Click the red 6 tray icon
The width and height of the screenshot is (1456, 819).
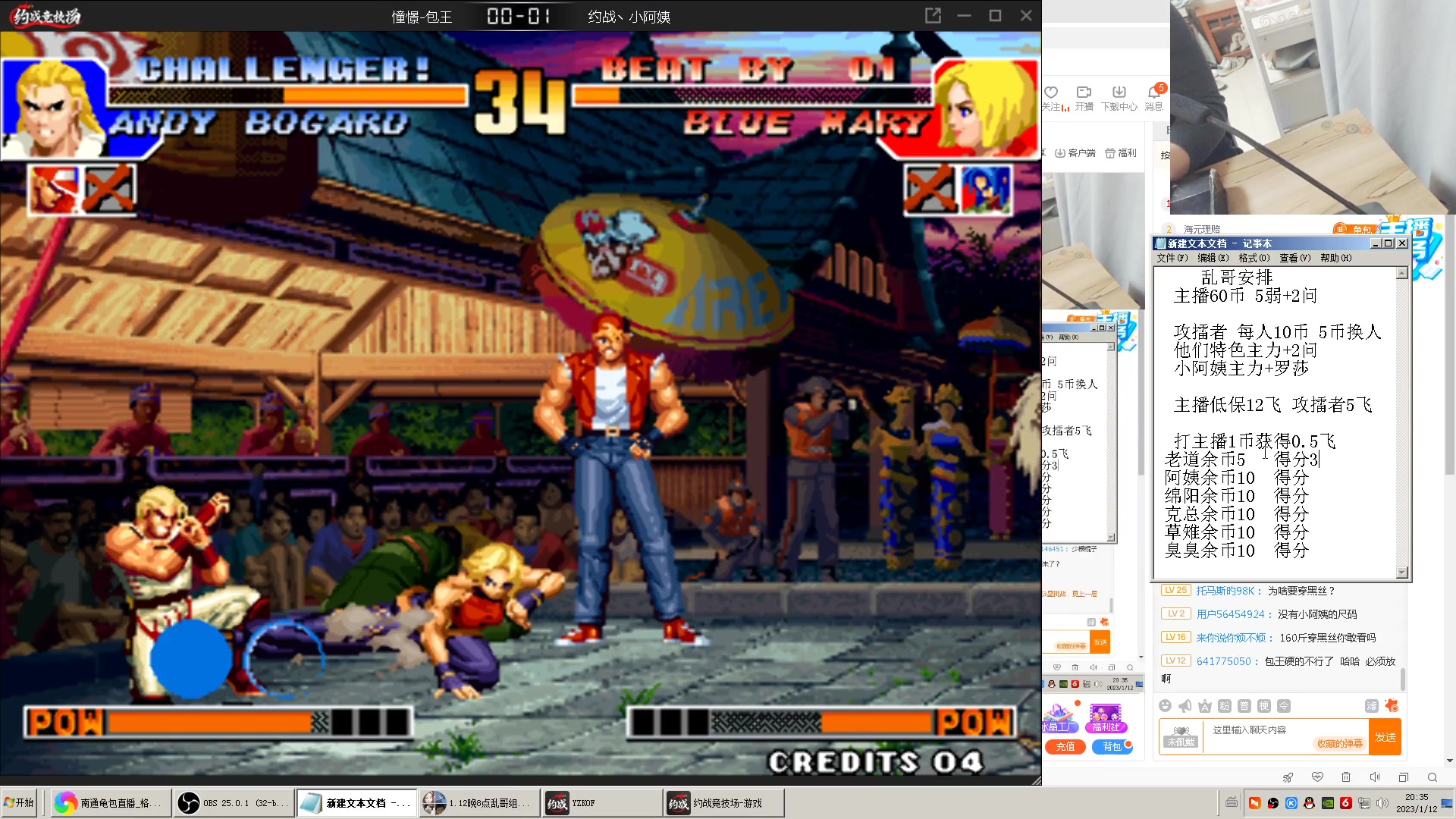(x=1346, y=802)
